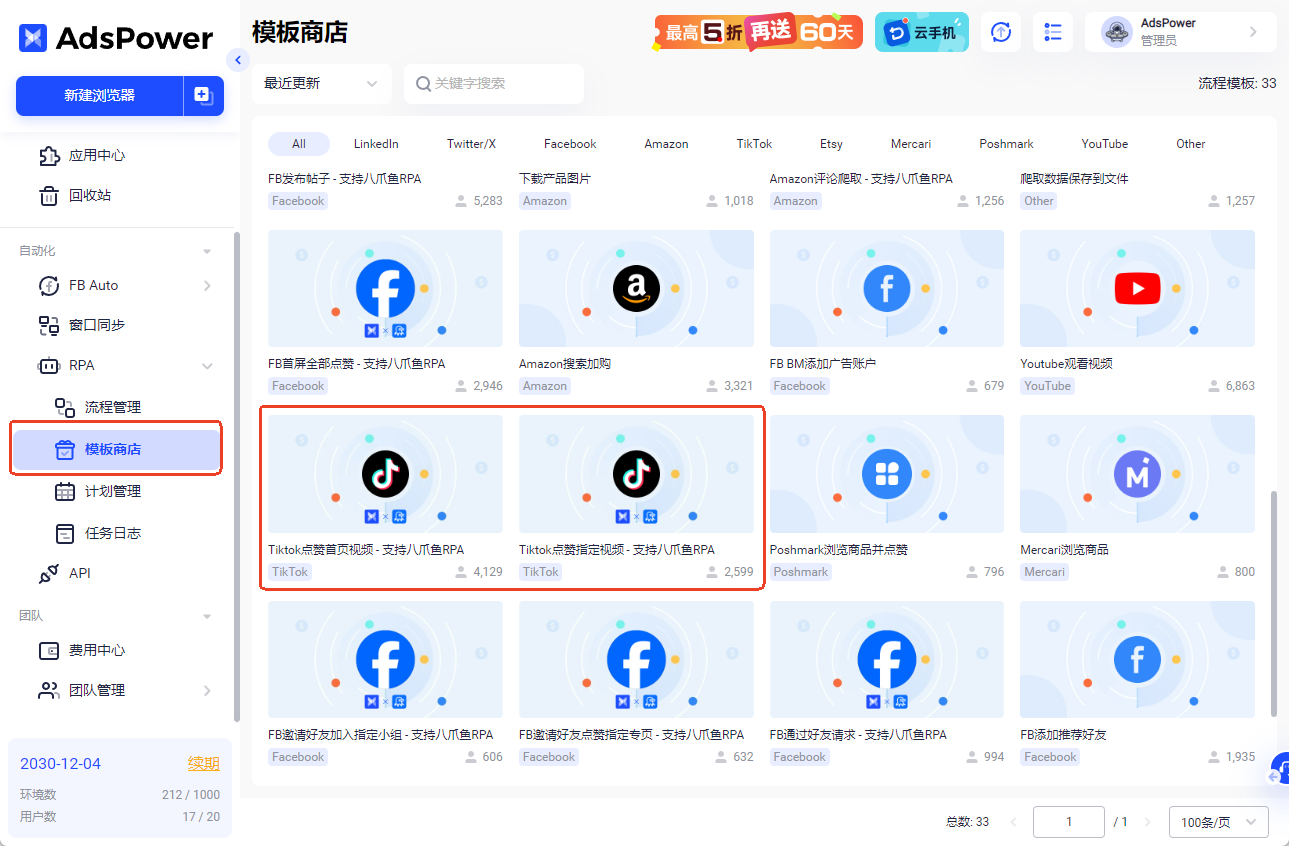Click the cloud phone (云手机) button
1289x846 pixels.
click(922, 32)
